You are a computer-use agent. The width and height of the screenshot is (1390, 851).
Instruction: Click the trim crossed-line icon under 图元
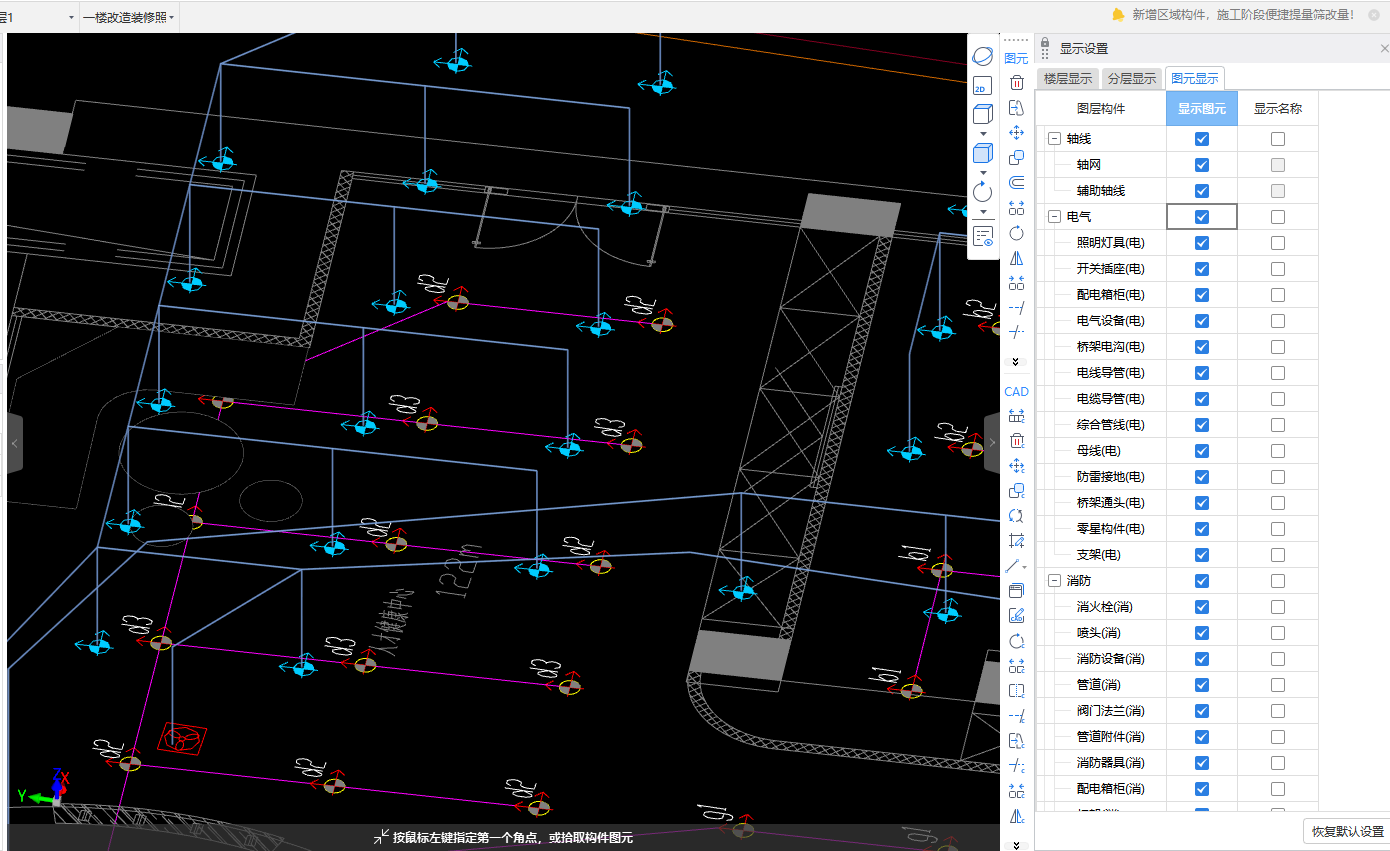1017,333
